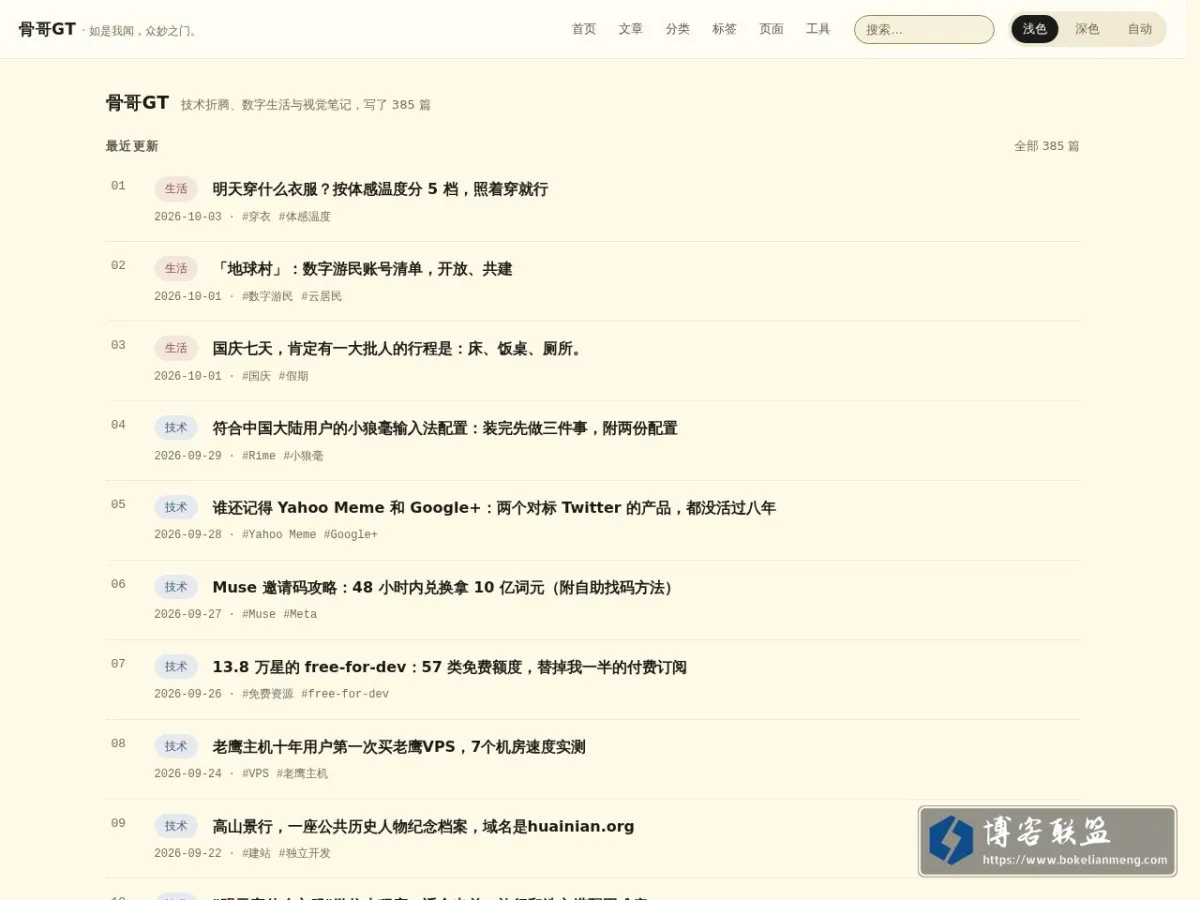Click the #free-for-dev tag
Image resolution: width=1200 pixels, height=900 pixels.
click(x=345, y=694)
